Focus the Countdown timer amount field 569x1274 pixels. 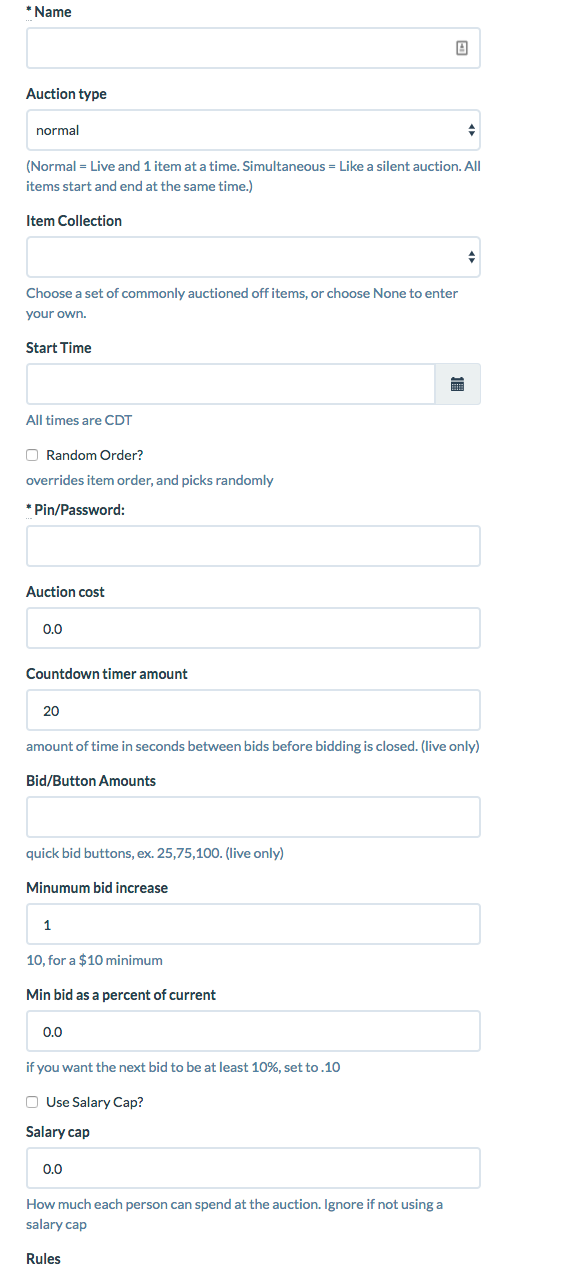(253, 710)
